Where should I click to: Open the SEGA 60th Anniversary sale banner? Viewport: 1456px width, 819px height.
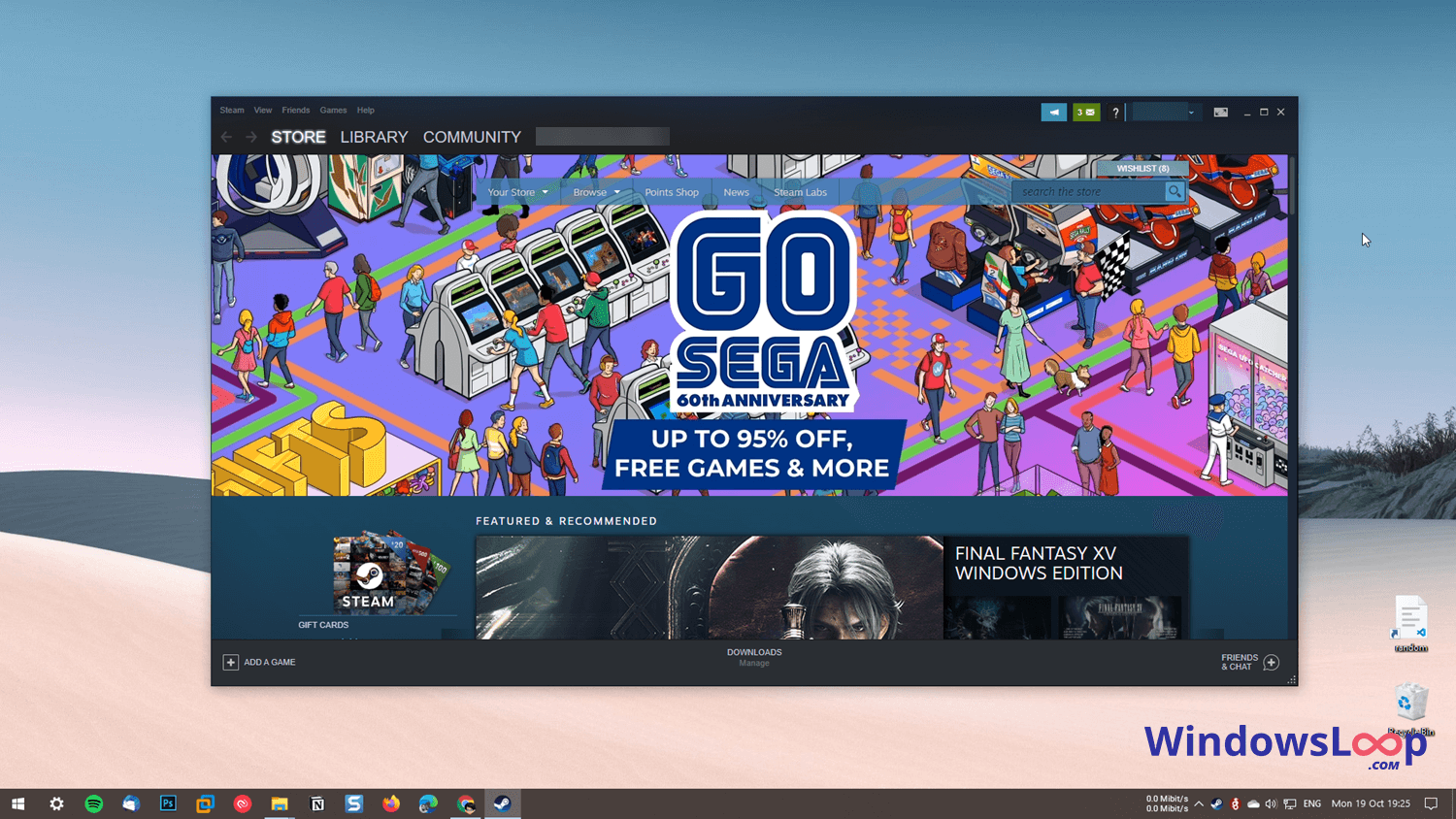point(749,325)
